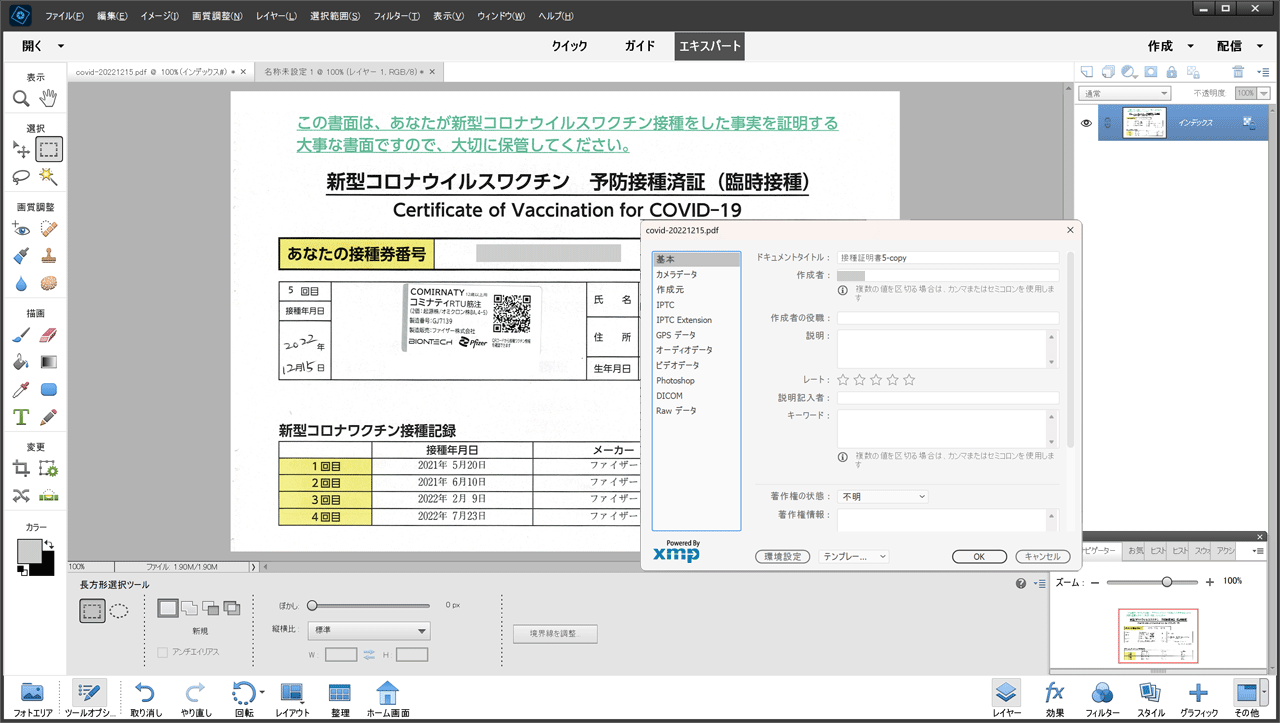Select the Smart Brush tool
This screenshot has width=1280, height=723.
[21, 256]
